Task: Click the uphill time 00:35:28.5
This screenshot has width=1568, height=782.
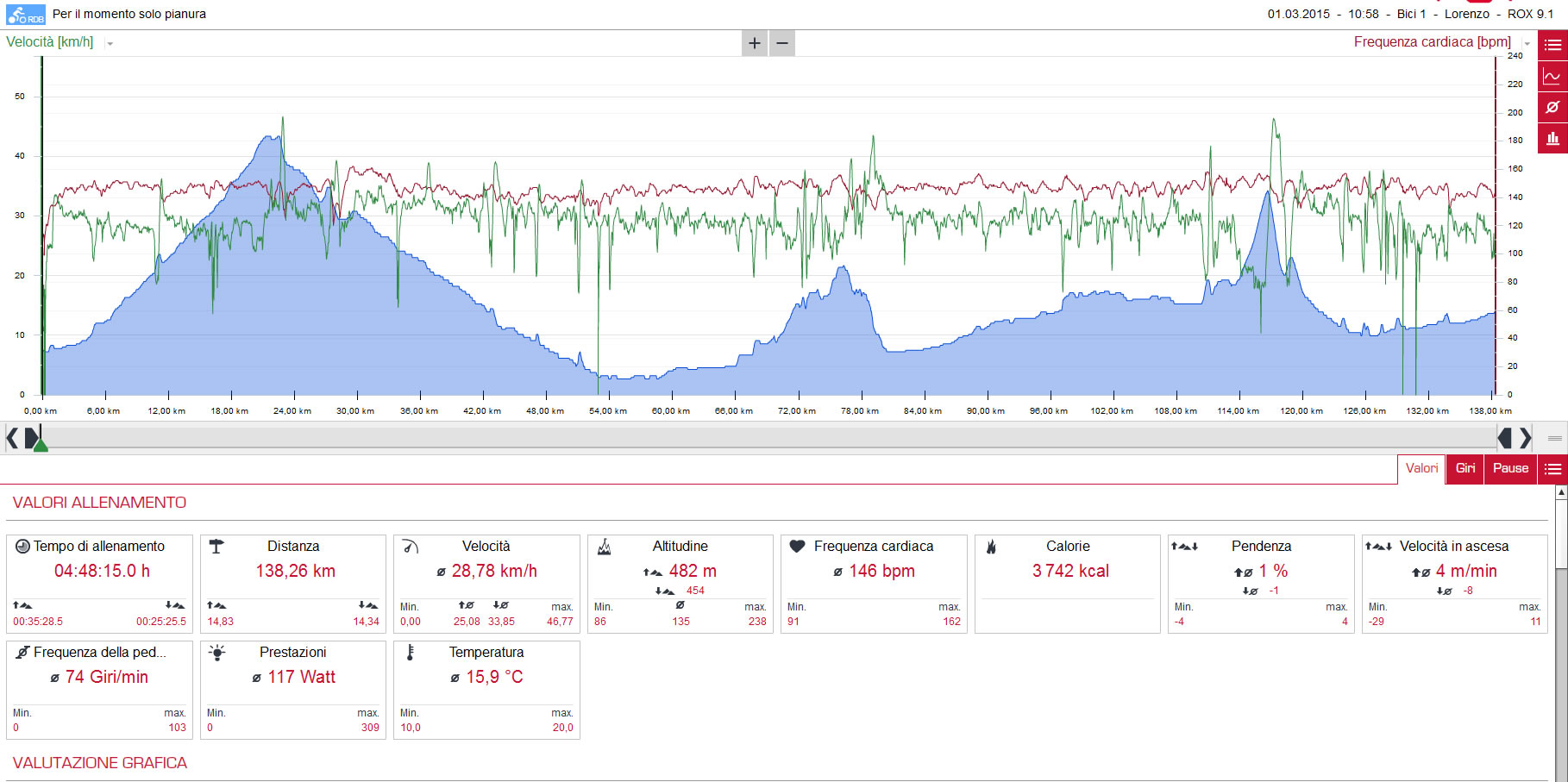Action: pos(38,621)
